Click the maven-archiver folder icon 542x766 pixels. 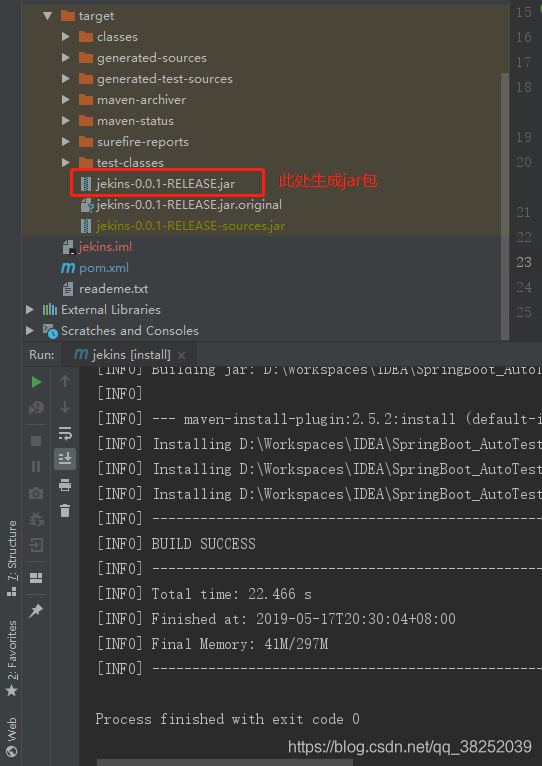[x=86, y=100]
